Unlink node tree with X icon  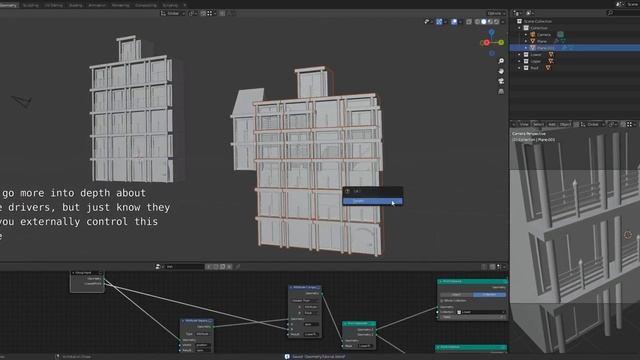(229, 267)
